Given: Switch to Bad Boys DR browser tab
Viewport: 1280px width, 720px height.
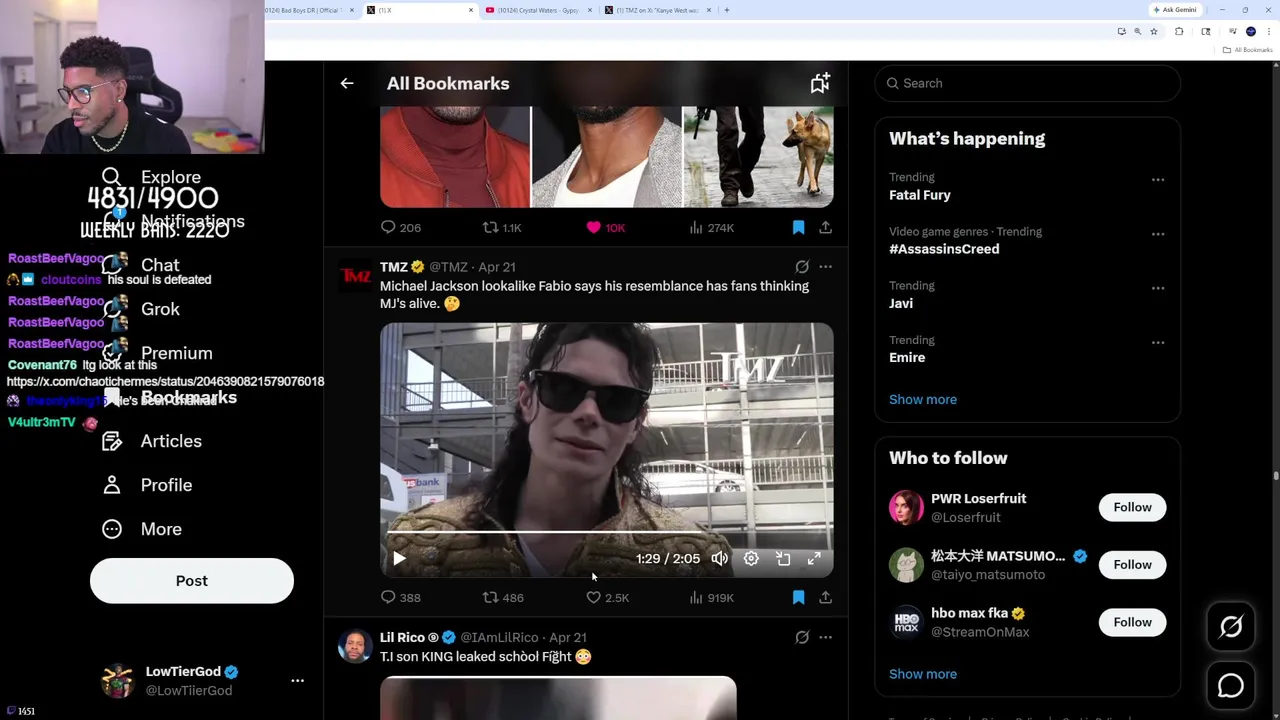Looking at the screenshot, I should (310, 10).
